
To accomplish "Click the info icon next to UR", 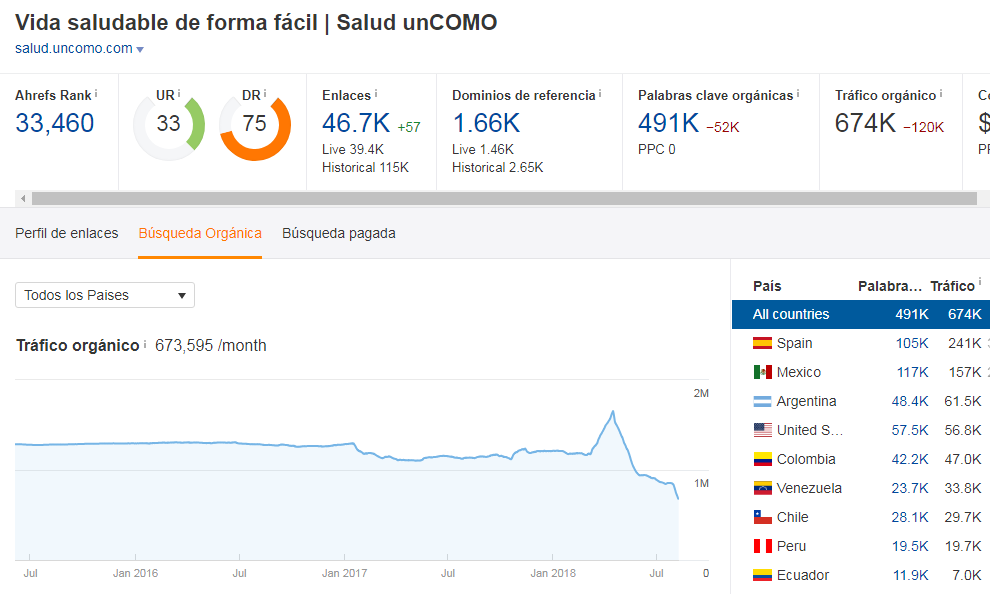I will tap(179, 93).
